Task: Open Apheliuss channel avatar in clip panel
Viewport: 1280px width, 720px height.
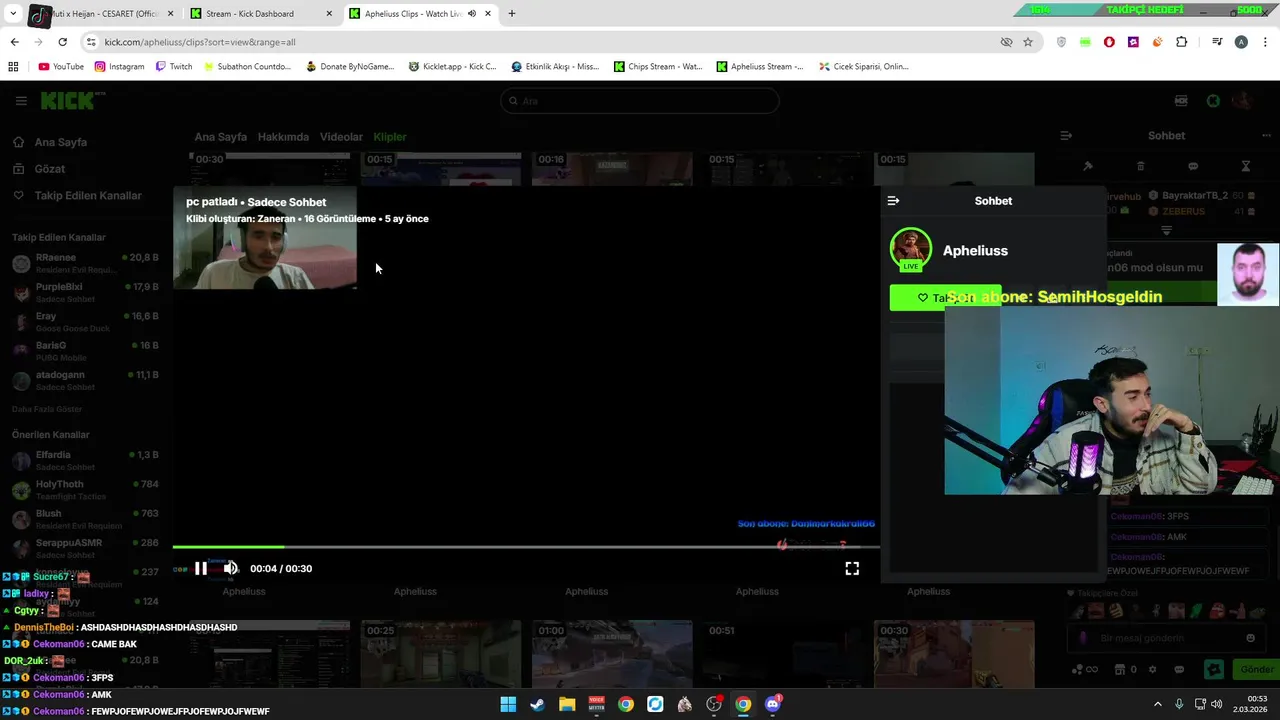Action: 910,250
